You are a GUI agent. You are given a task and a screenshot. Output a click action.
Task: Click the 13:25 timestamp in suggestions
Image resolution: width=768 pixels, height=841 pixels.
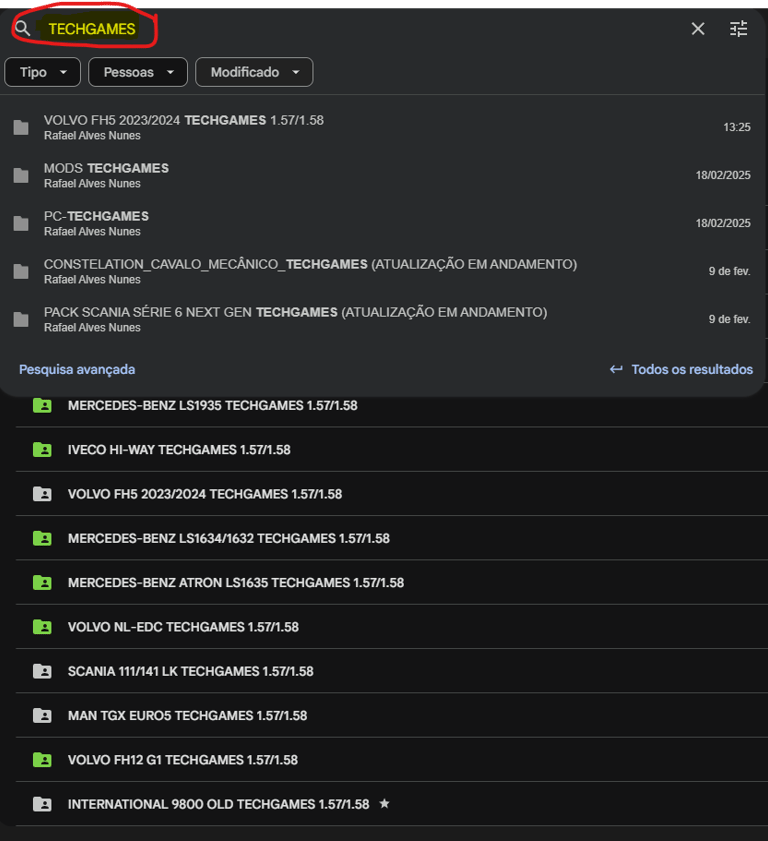pos(736,127)
